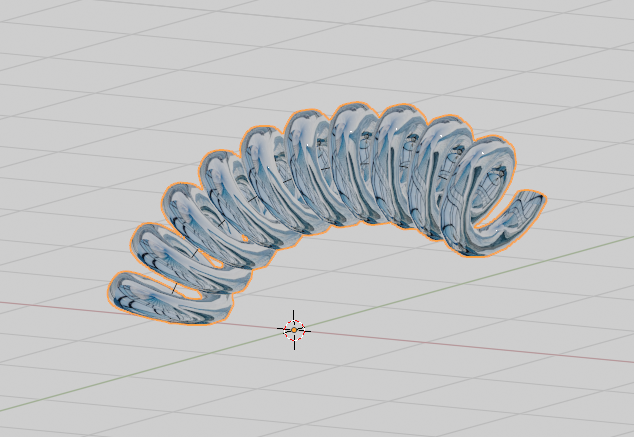Image resolution: width=634 pixels, height=437 pixels.
Task: Click empty floor directly below the 3D cursor
Action: tap(293, 390)
